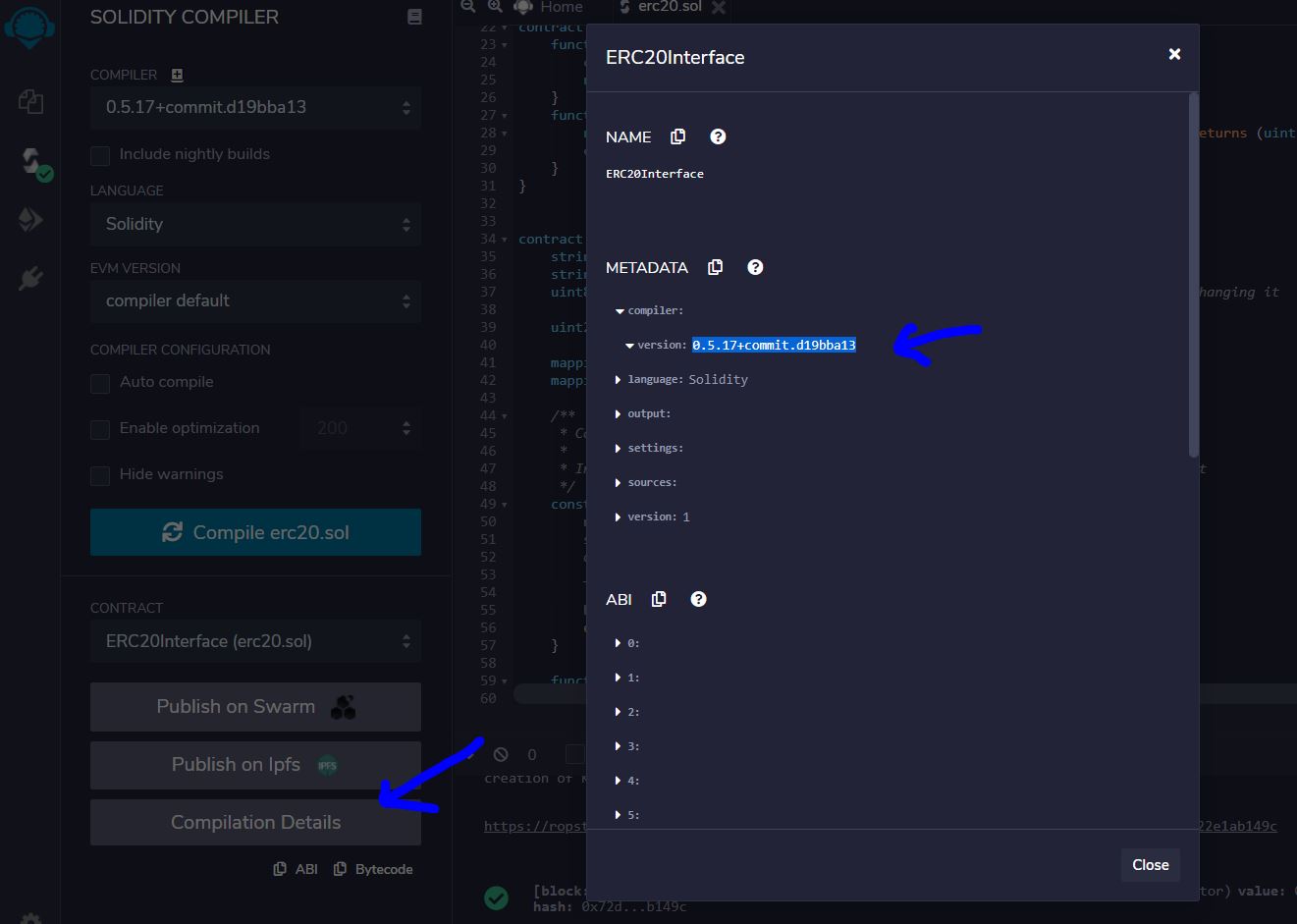Open help for the METADATA section
Screen dimensions: 1297x924
(x=755, y=267)
